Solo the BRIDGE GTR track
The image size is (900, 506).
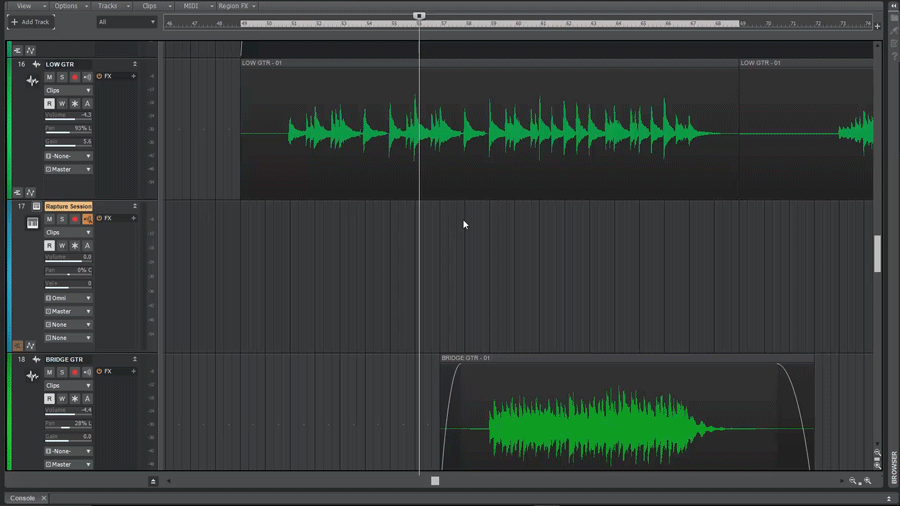(62, 372)
